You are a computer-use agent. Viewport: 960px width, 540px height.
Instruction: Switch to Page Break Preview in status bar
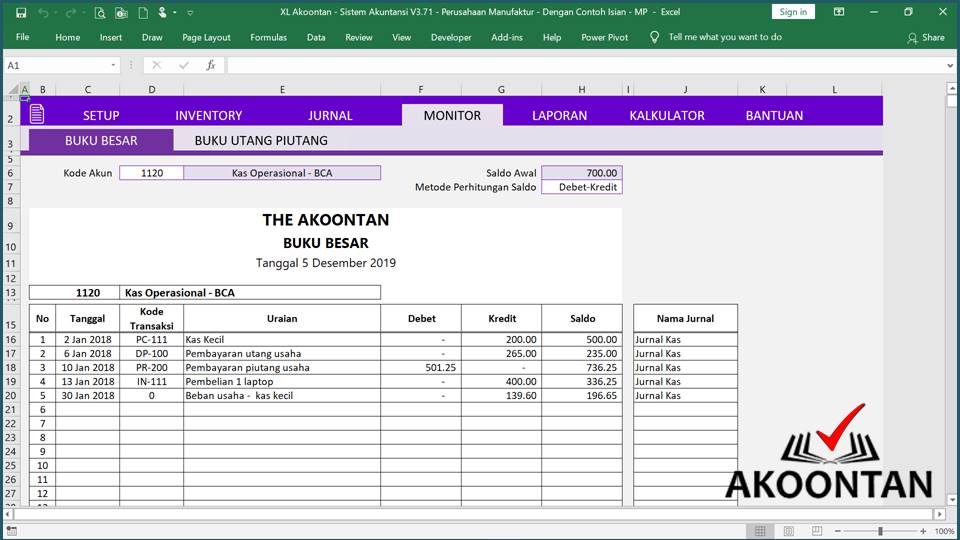click(x=817, y=531)
